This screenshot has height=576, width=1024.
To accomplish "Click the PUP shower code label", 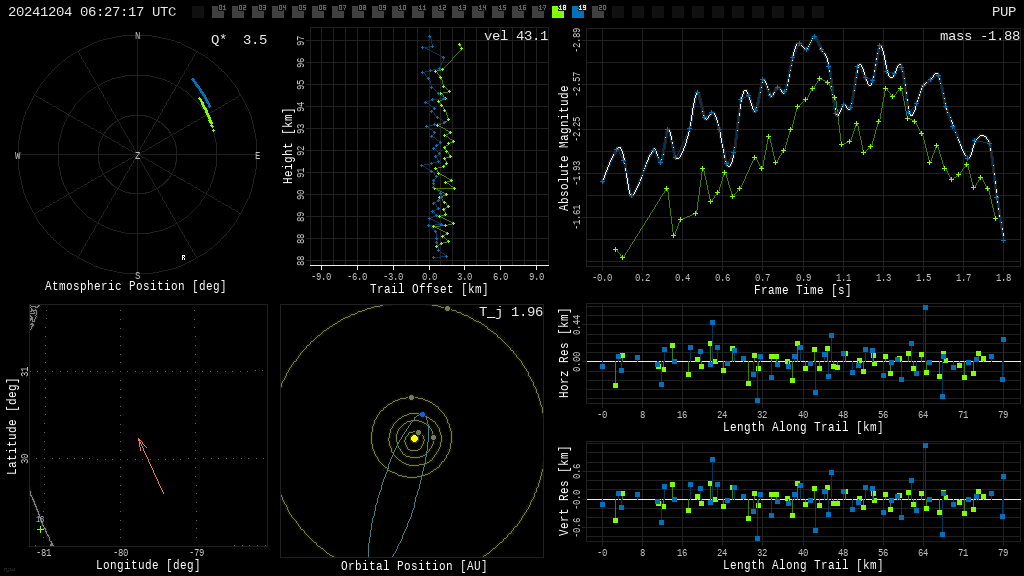I will coord(1004,12).
